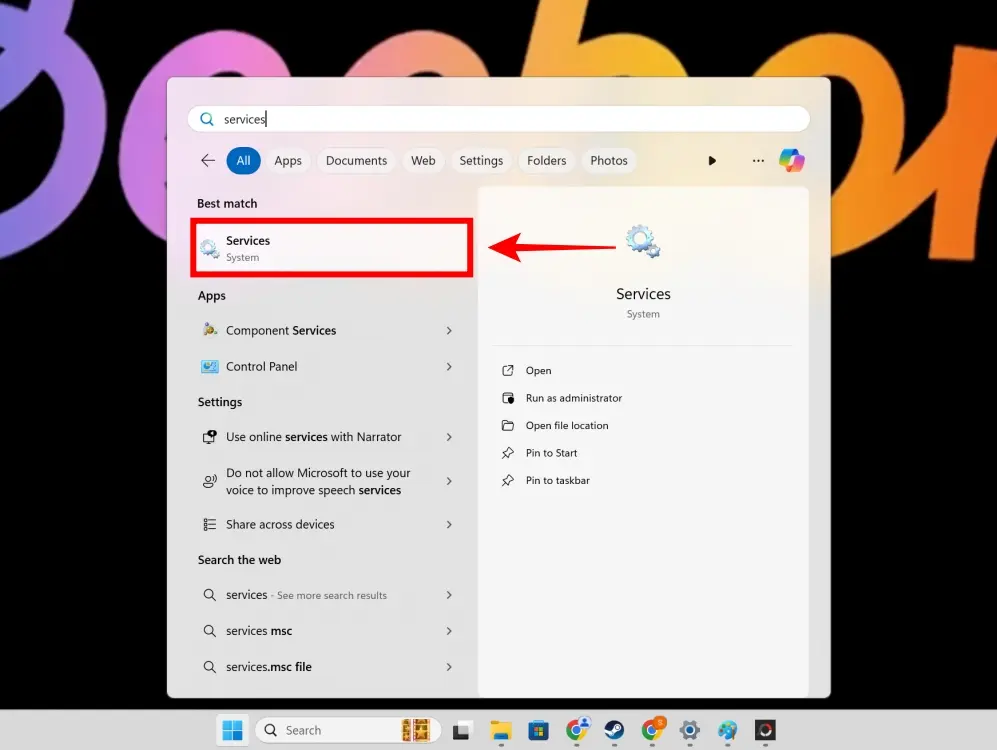Click the Component Services icon under Apps
The height and width of the screenshot is (750, 997).
click(x=210, y=330)
